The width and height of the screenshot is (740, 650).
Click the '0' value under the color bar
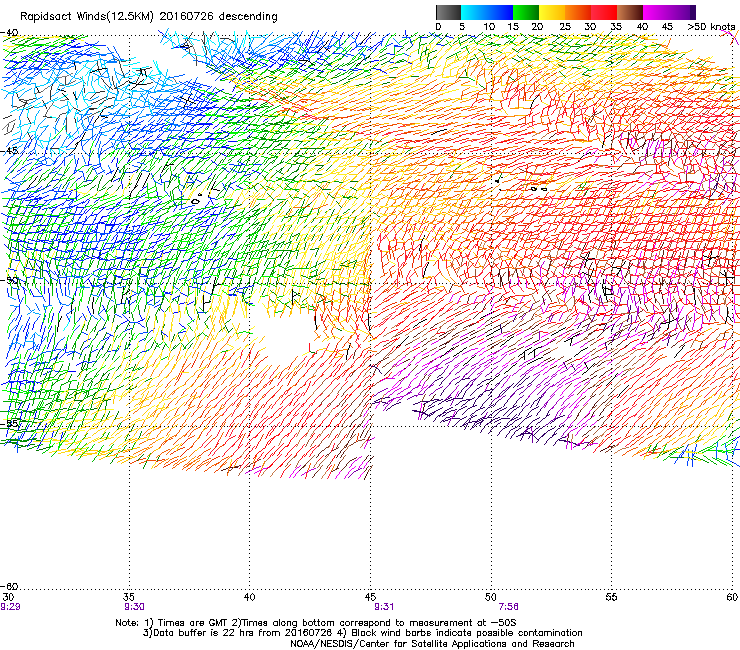point(438,27)
